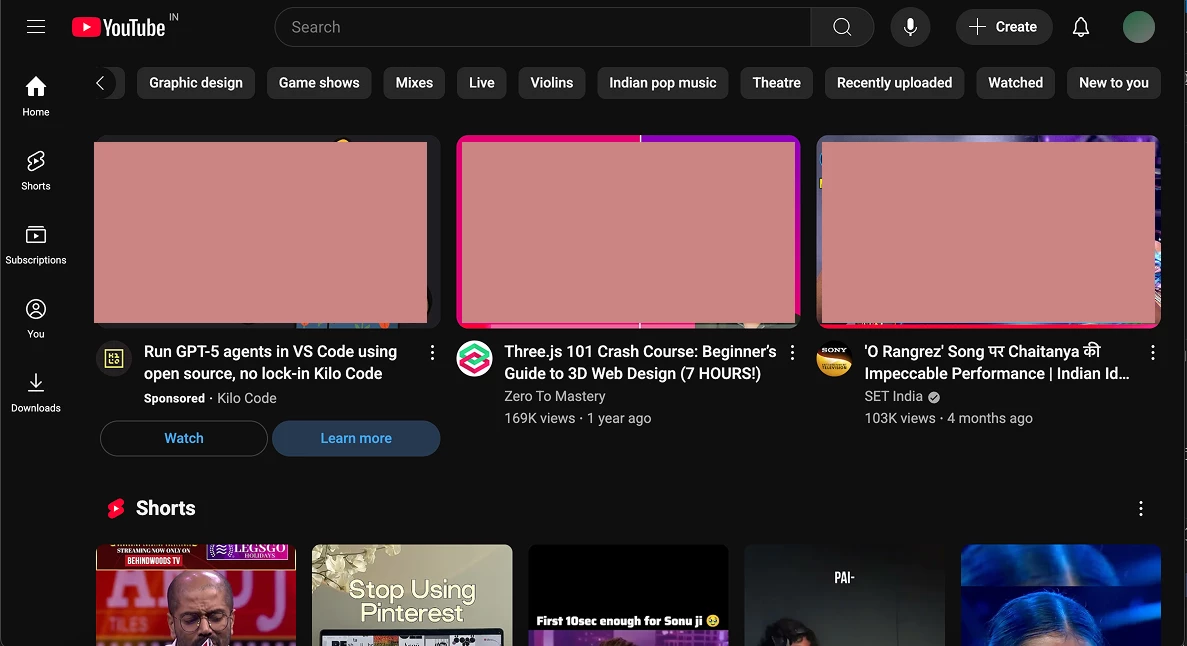
Task: Open options for O Rangrez video
Action: tap(1152, 352)
